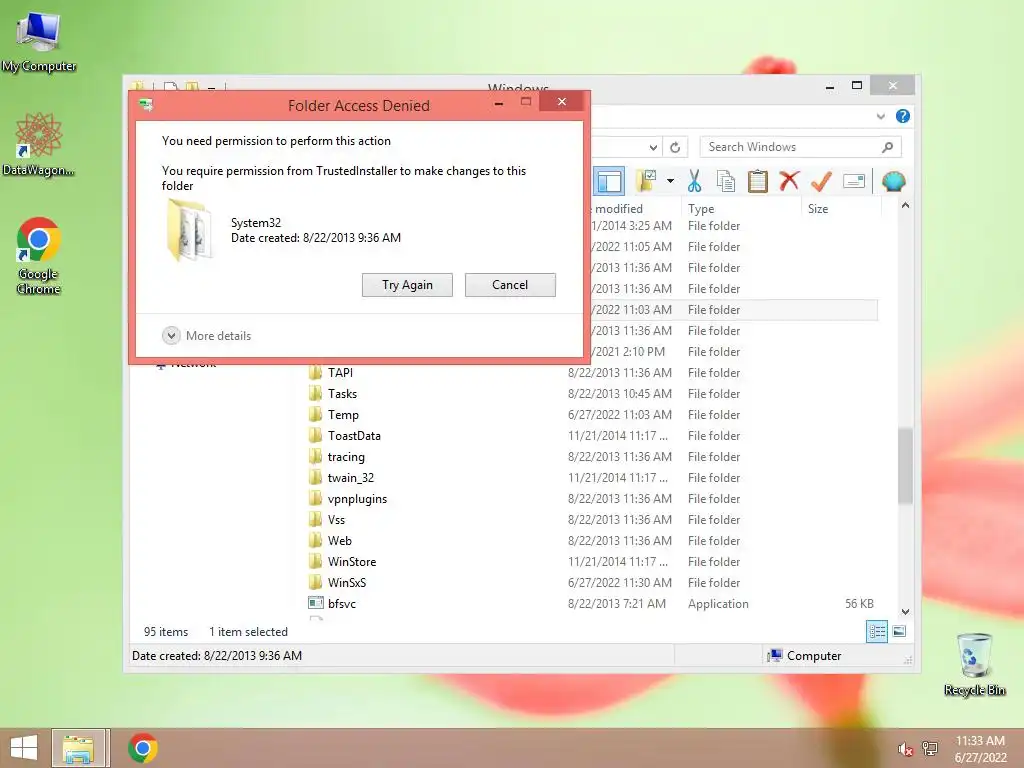Image resolution: width=1024 pixels, height=768 pixels.
Task: Open the folder options dropdown arrow
Action: point(670,181)
